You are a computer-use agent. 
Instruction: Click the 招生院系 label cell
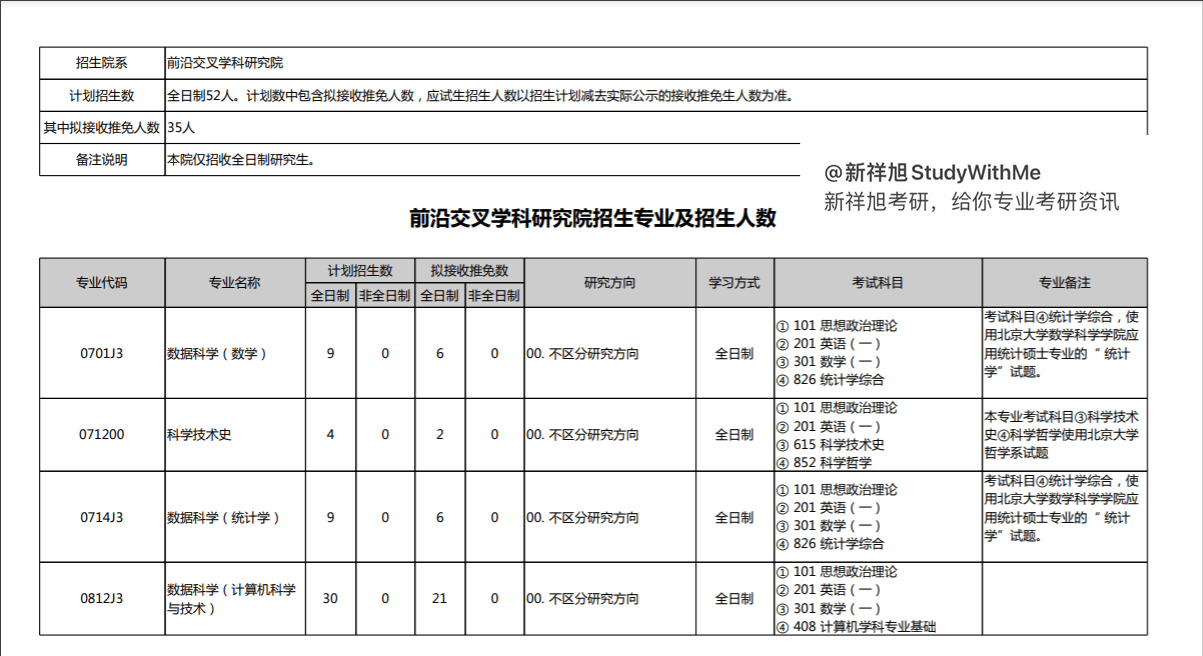point(102,63)
